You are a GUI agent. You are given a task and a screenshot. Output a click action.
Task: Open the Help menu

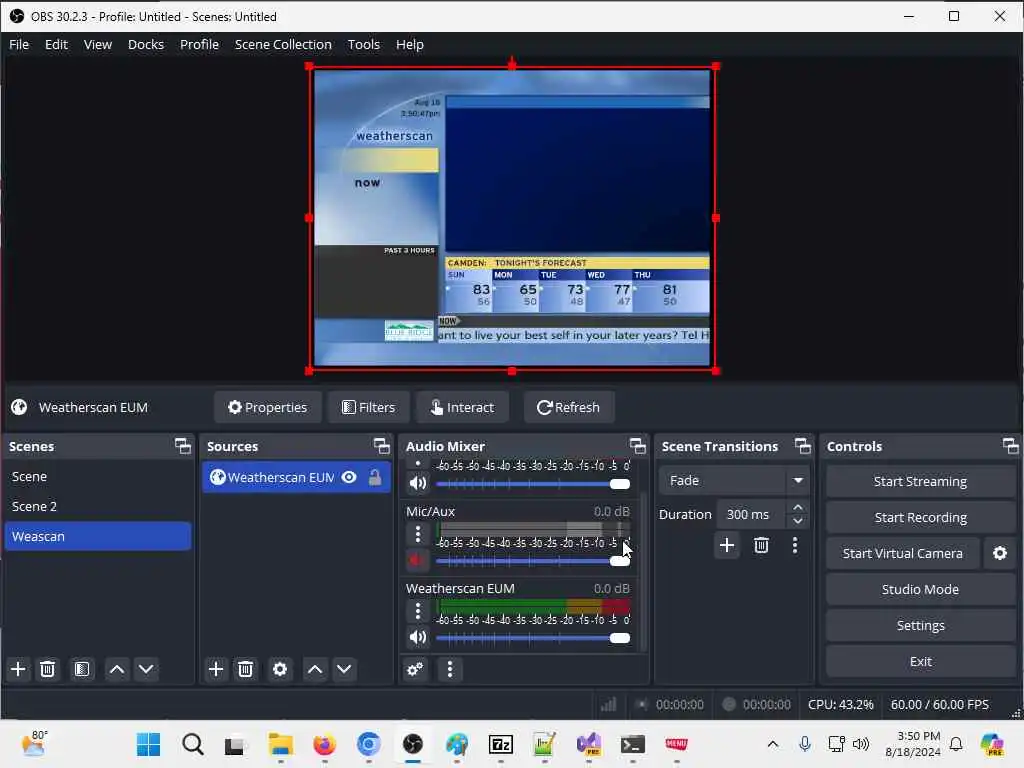(x=409, y=44)
